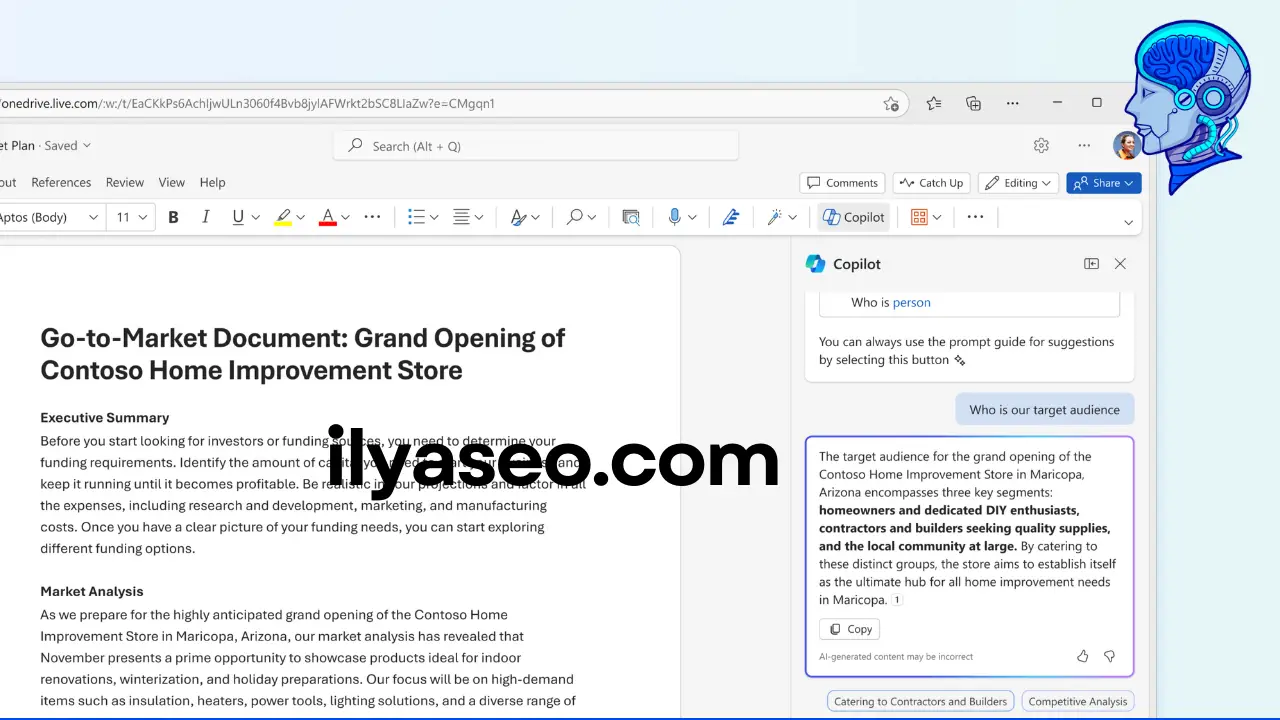Give thumbs down to Copilot response

[1109, 656]
